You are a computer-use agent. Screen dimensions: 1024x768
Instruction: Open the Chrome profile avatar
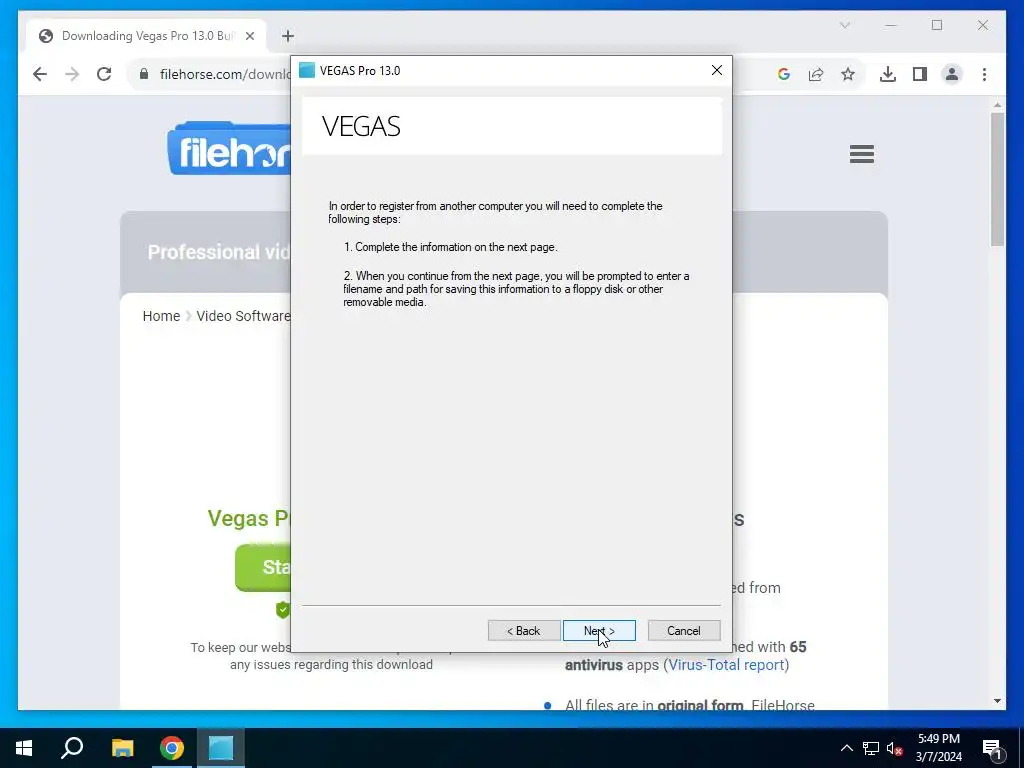coord(952,74)
